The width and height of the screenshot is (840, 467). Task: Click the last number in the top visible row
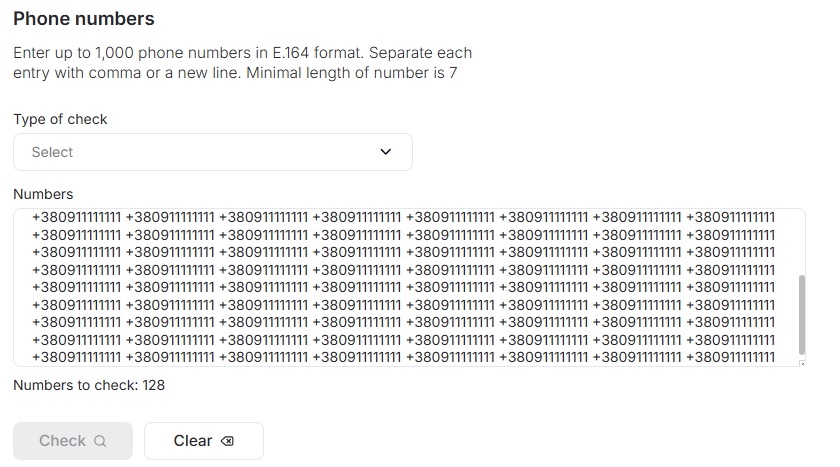click(732, 217)
